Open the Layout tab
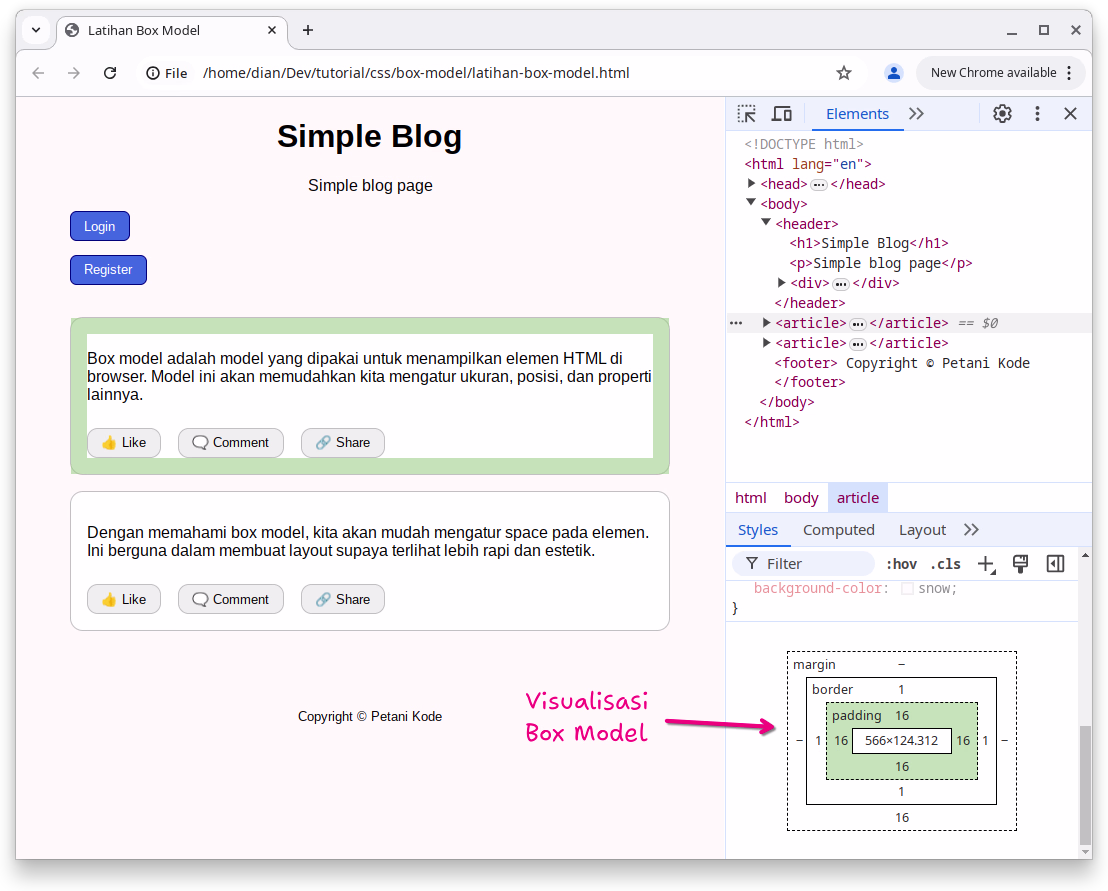This screenshot has height=891, width=1108. coord(924,529)
